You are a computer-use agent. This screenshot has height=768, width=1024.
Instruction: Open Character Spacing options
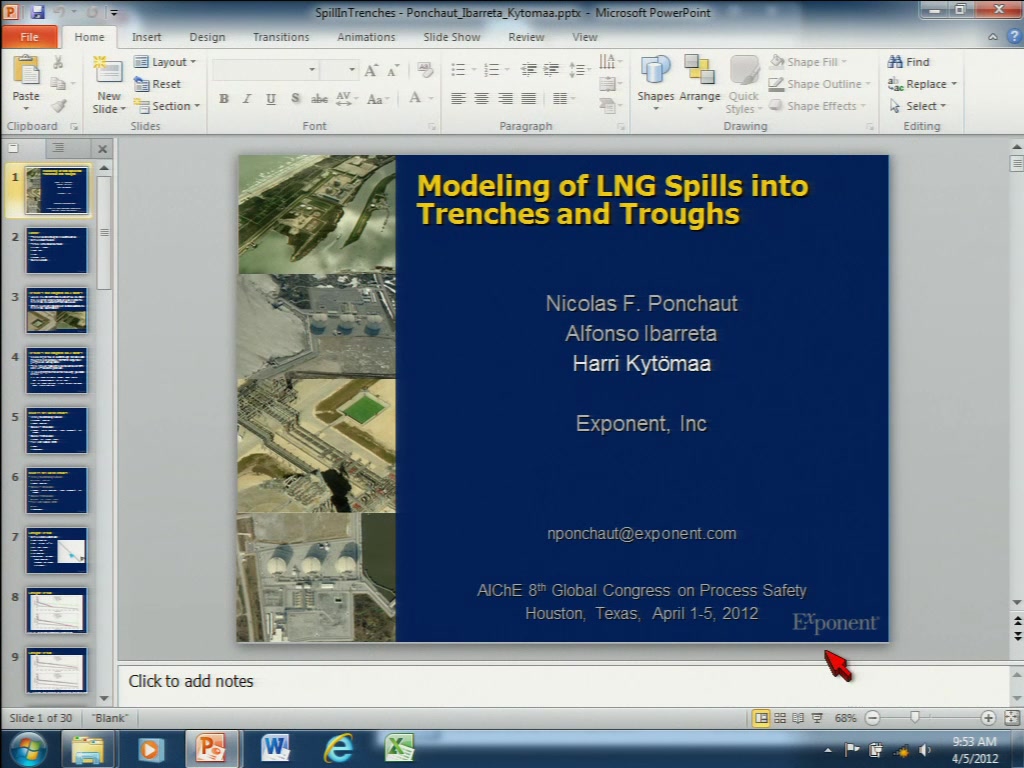tap(346, 99)
